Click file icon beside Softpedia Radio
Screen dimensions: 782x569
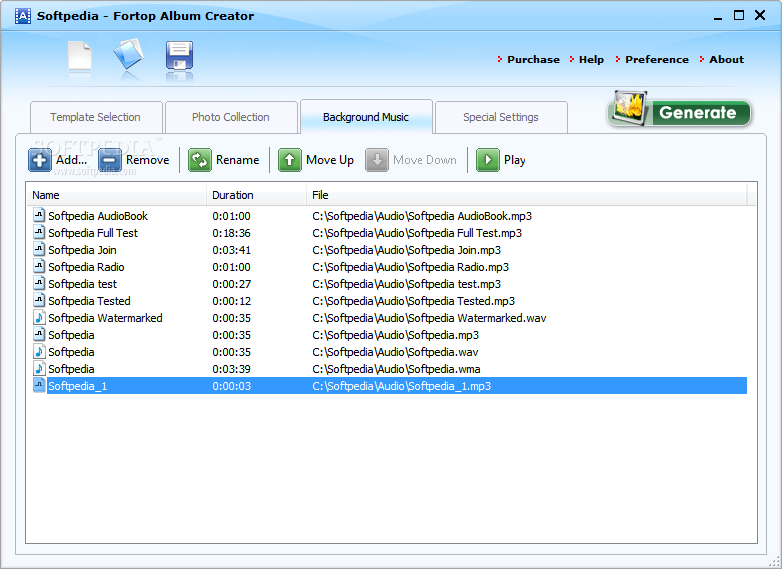[x=39, y=266]
